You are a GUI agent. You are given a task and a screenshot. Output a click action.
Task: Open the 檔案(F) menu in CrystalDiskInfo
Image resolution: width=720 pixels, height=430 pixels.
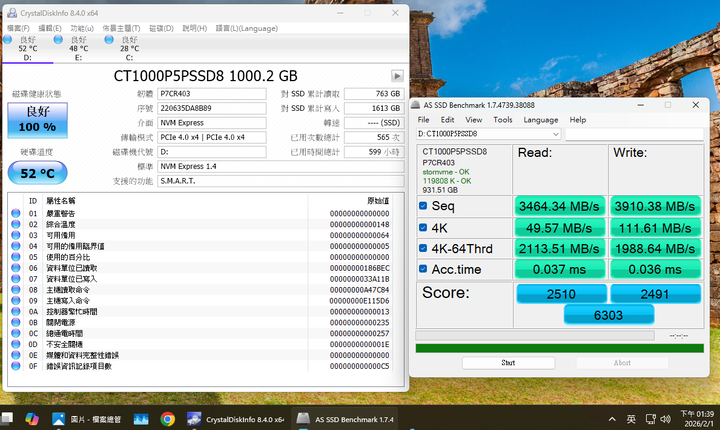pos(18,28)
